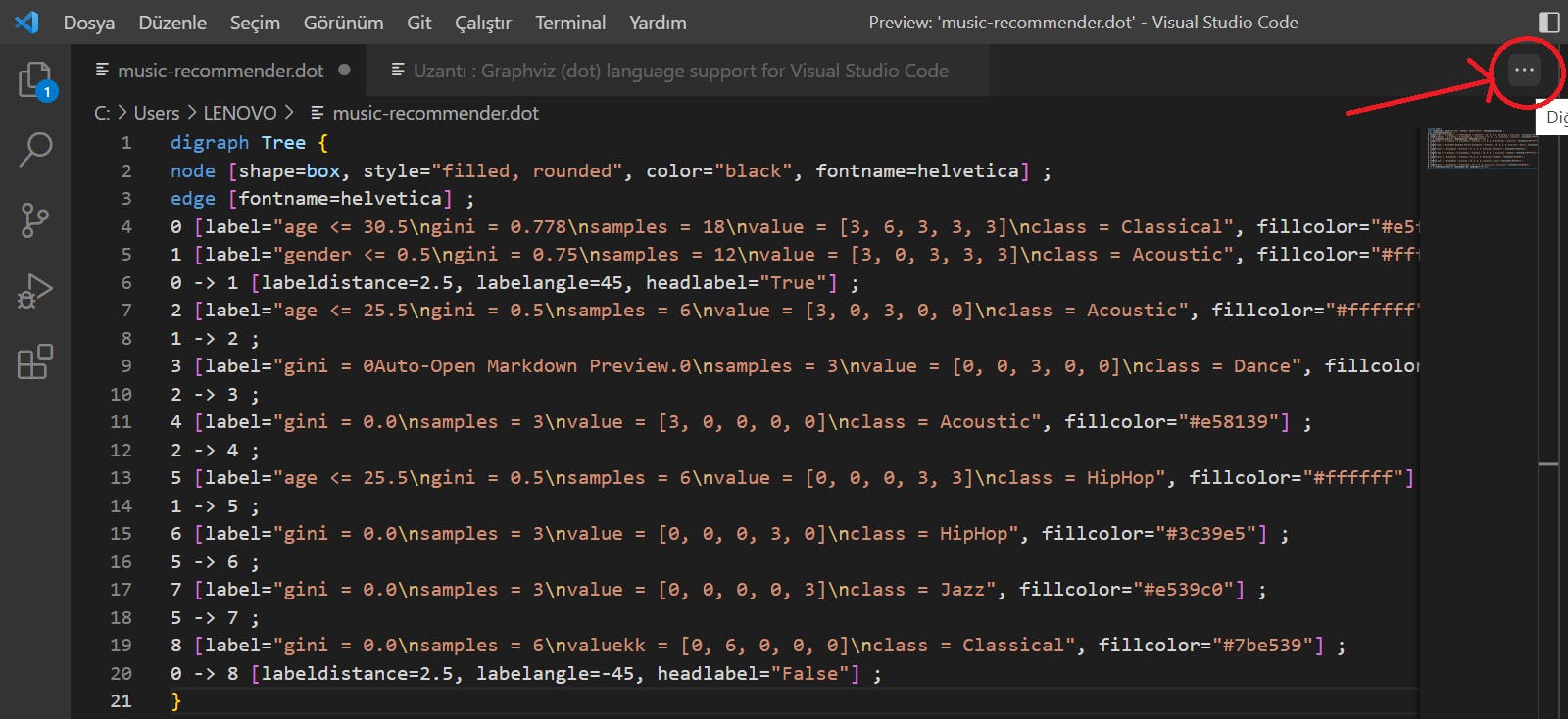Click 'Jazz' class name on line 17
The width and height of the screenshot is (1568, 719).
[x=962, y=590]
